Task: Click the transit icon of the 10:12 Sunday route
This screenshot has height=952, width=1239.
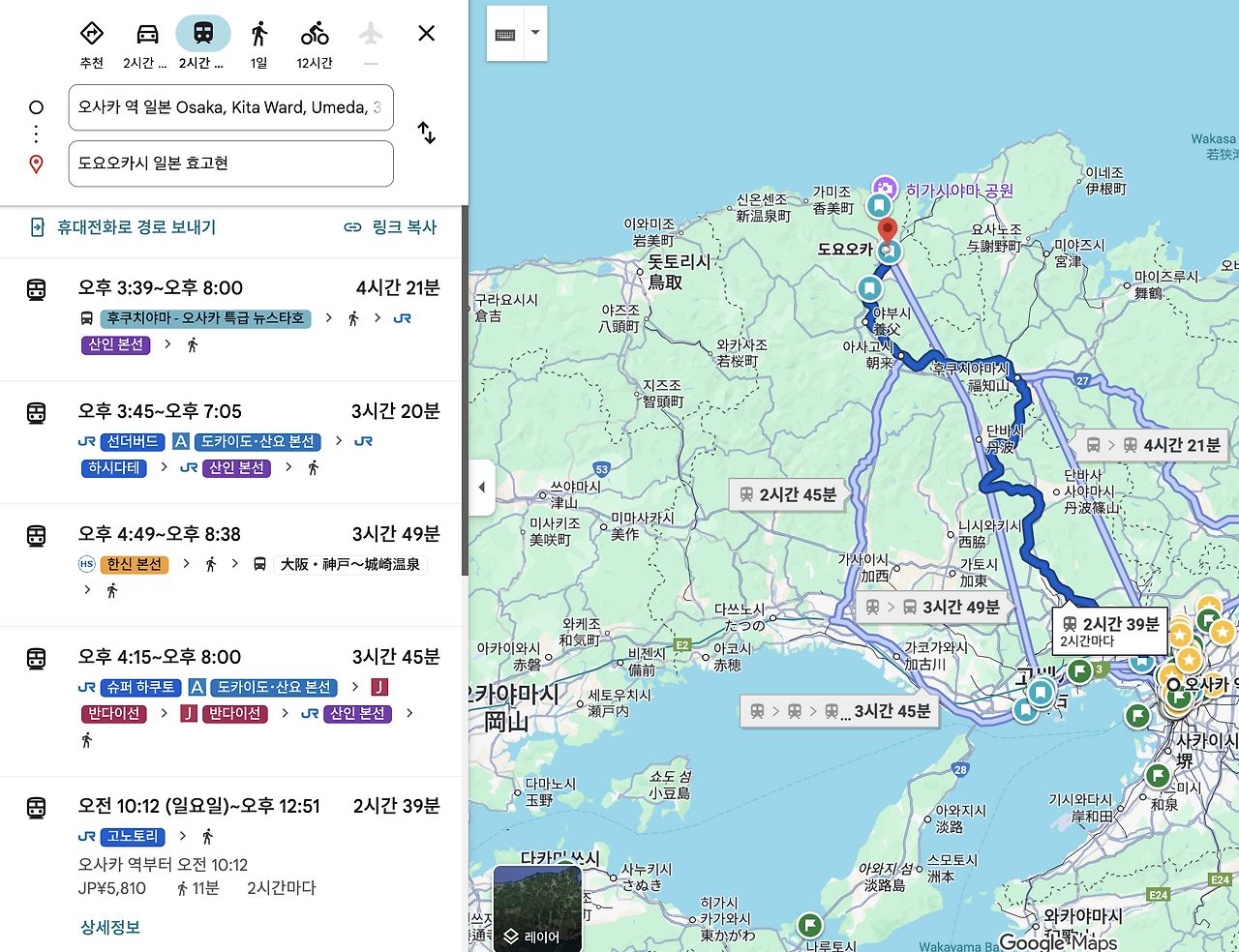Action: (x=36, y=807)
